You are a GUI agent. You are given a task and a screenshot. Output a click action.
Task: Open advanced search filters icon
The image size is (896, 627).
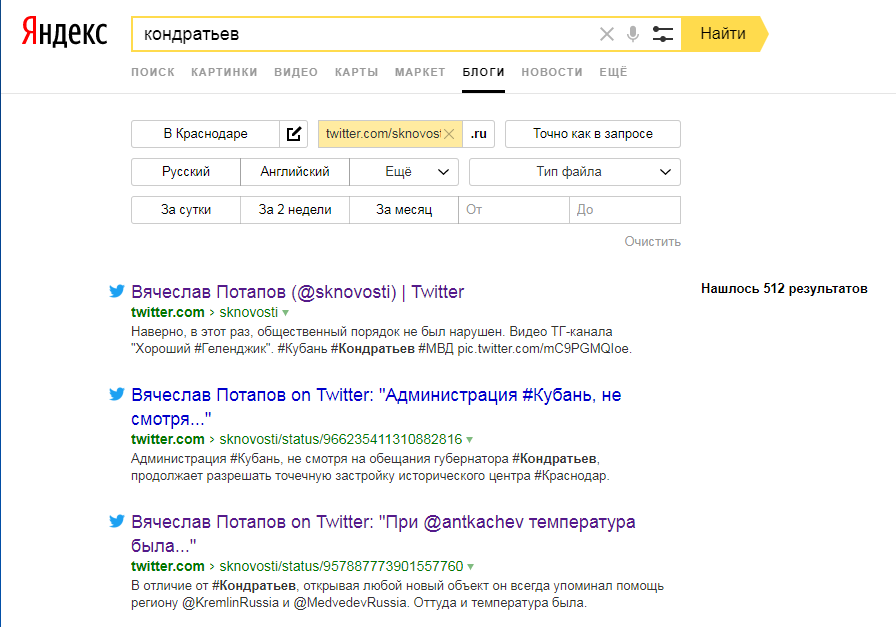(x=663, y=34)
